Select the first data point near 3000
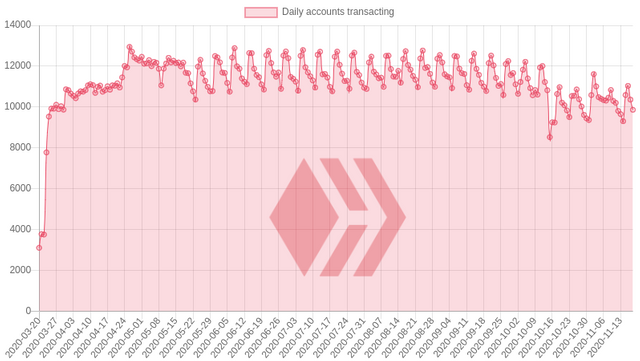The width and height of the screenshot is (640, 361). (39, 248)
